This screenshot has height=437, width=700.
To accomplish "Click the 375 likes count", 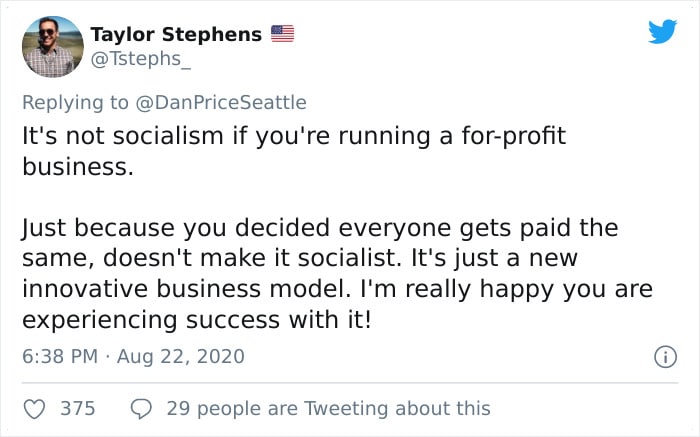I will [x=78, y=408].
